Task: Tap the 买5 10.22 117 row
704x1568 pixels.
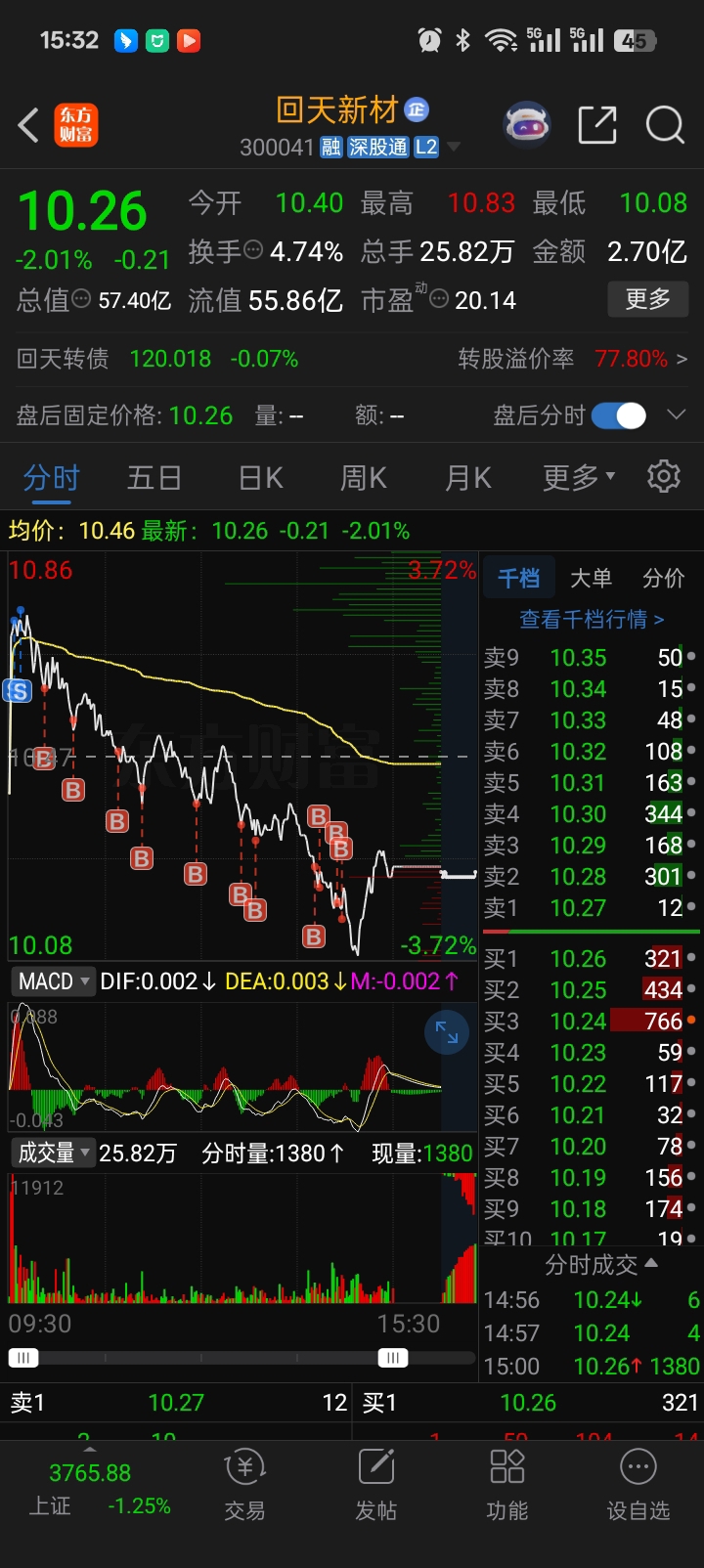Action: 591,1084
